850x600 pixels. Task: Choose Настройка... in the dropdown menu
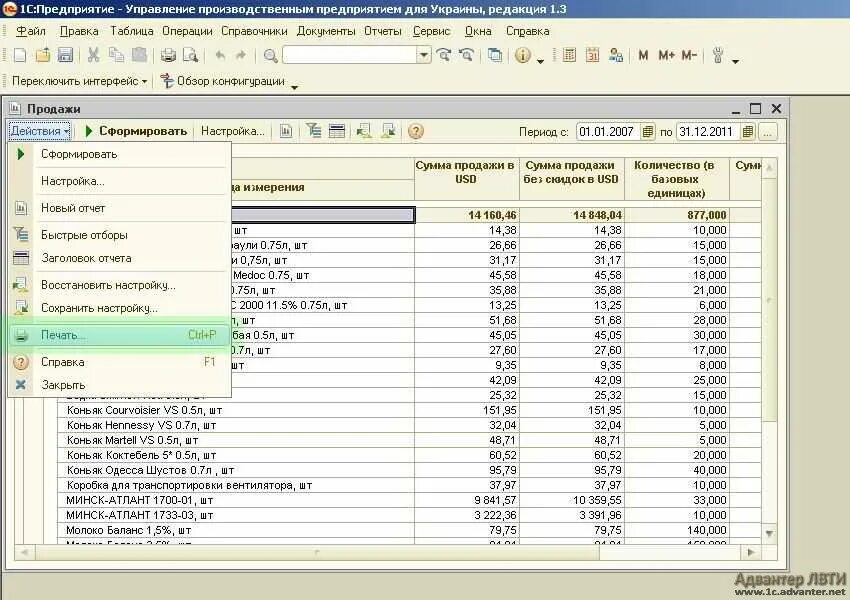119,181
